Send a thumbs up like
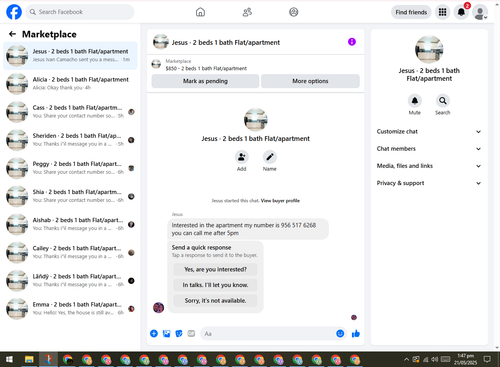The image size is (500, 367). (x=356, y=333)
